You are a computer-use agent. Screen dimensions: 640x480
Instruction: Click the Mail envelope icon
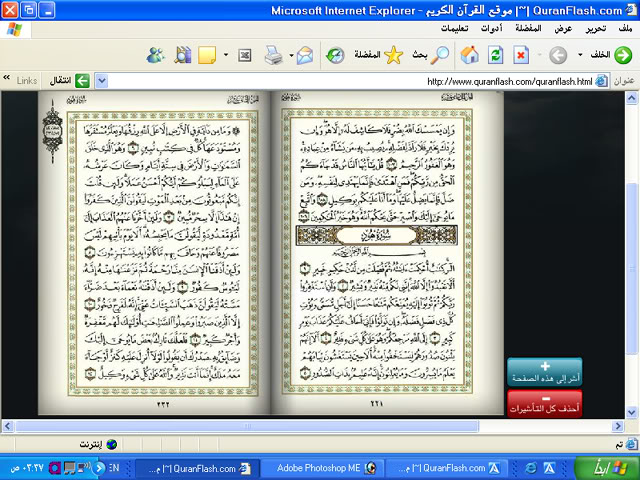[x=305, y=55]
